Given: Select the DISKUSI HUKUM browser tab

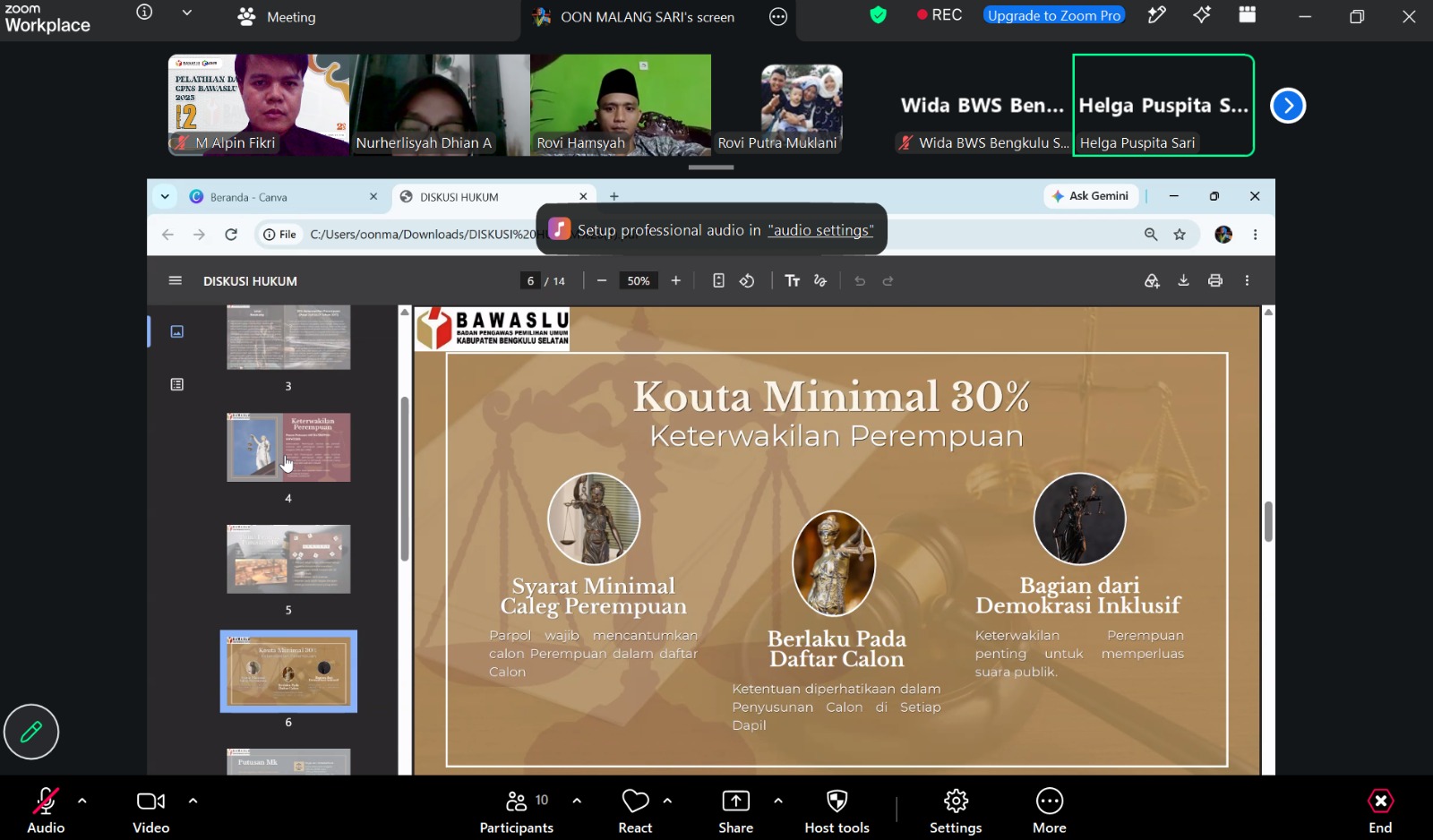Looking at the screenshot, I should point(494,197).
